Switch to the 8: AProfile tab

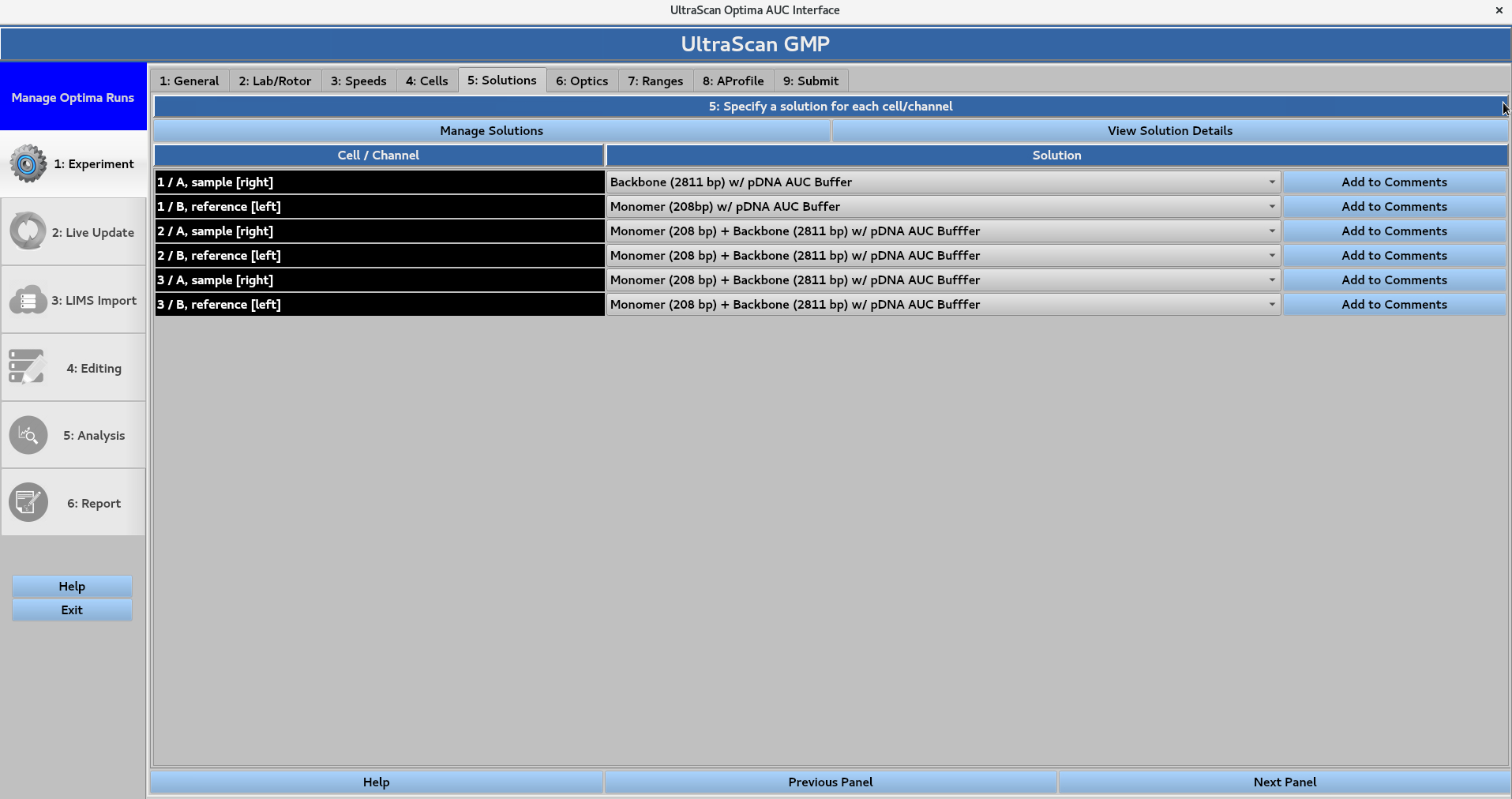733,80
